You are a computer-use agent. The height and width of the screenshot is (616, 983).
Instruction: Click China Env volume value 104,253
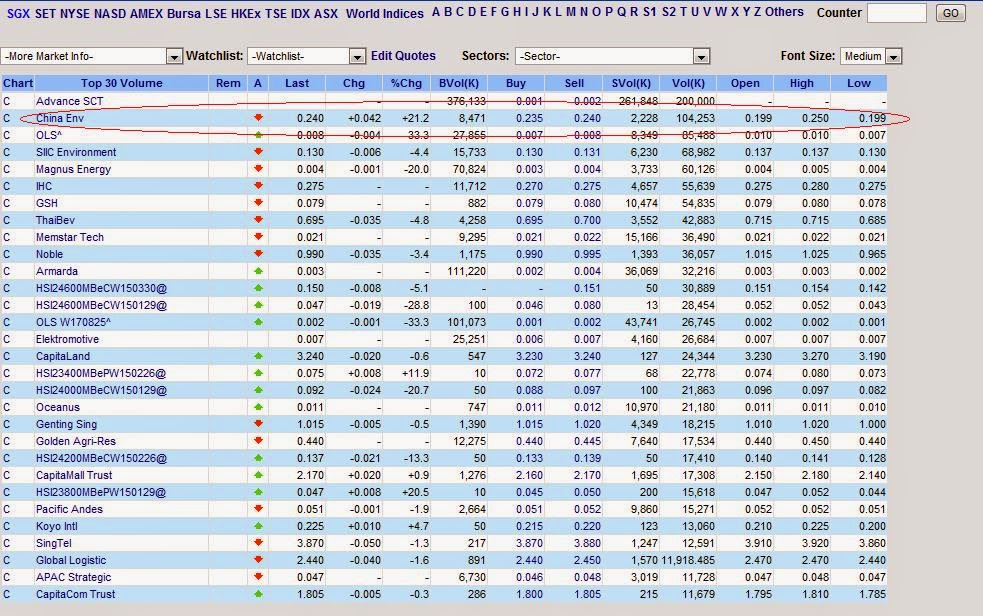coord(693,118)
